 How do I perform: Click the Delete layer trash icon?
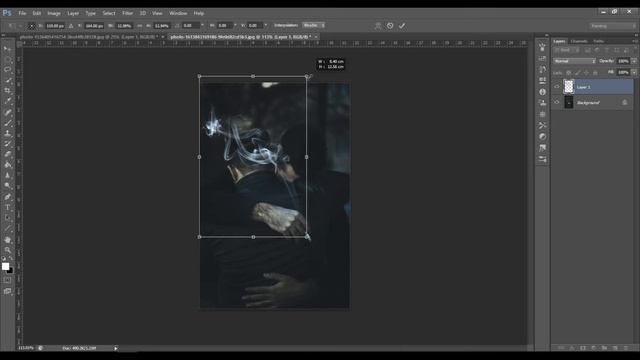pyautogui.click(x=626, y=348)
